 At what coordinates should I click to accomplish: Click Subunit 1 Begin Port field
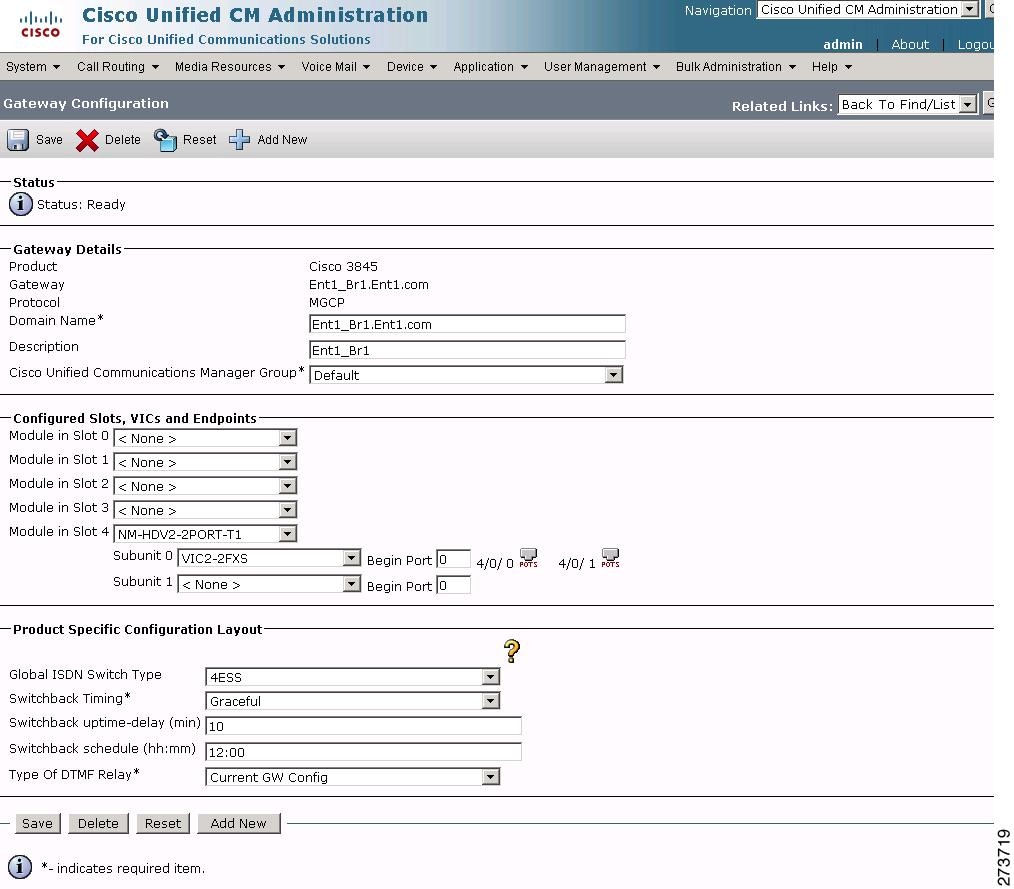point(453,585)
